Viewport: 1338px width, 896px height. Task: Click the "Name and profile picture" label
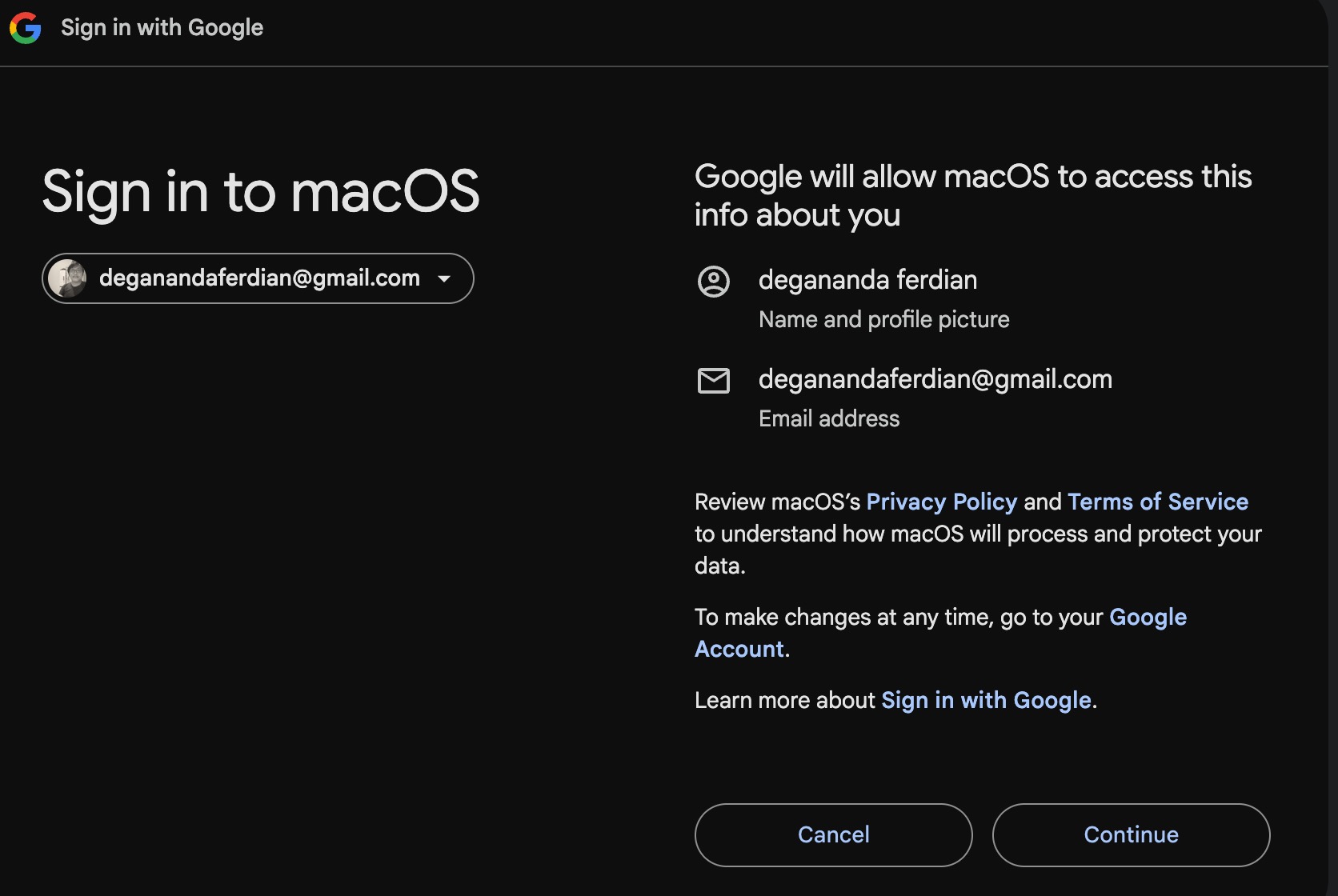883,320
